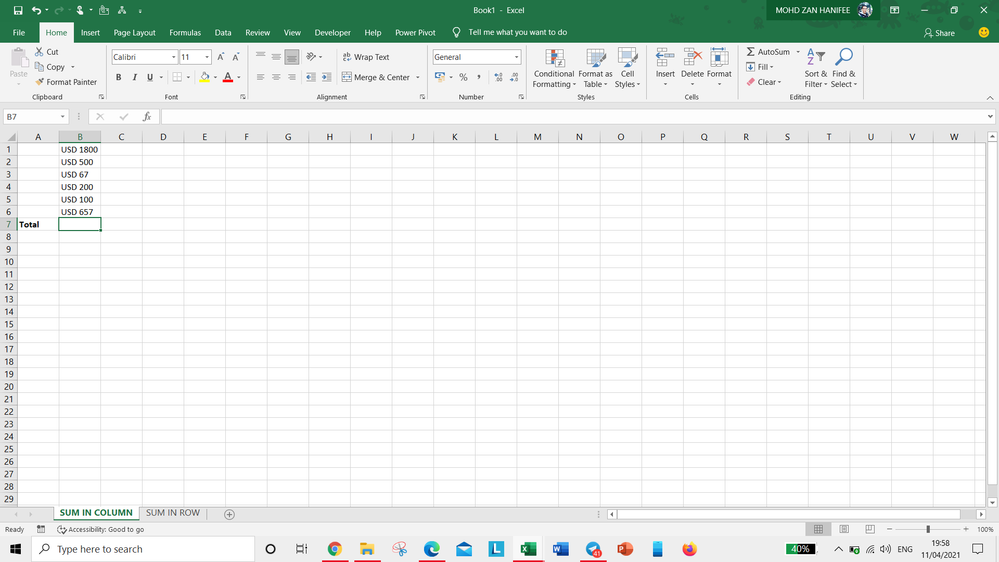Open Cell Styles gallery
Viewport: 999px width, 562px height.
[628, 68]
